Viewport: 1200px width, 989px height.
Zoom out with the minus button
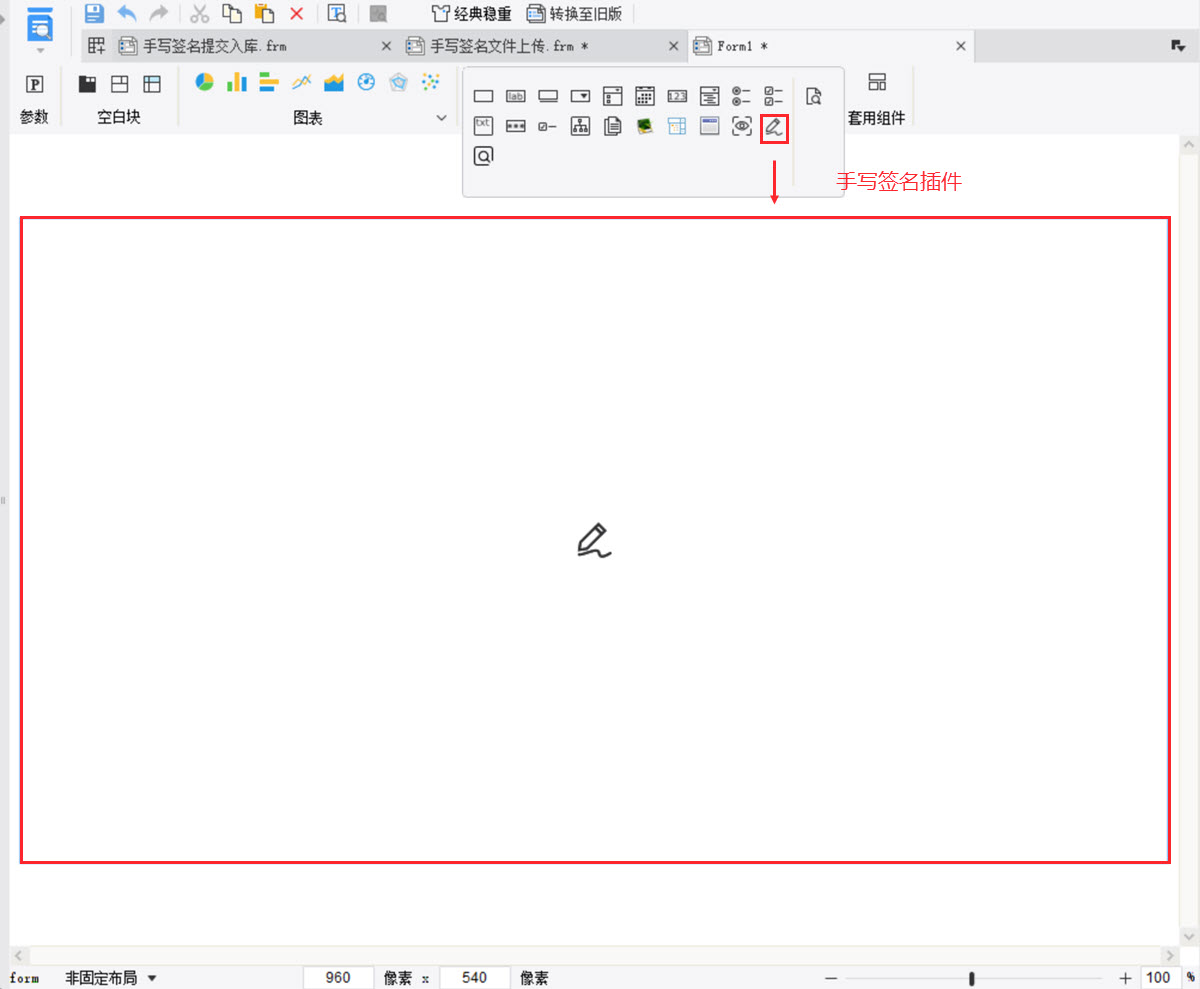[x=831, y=978]
